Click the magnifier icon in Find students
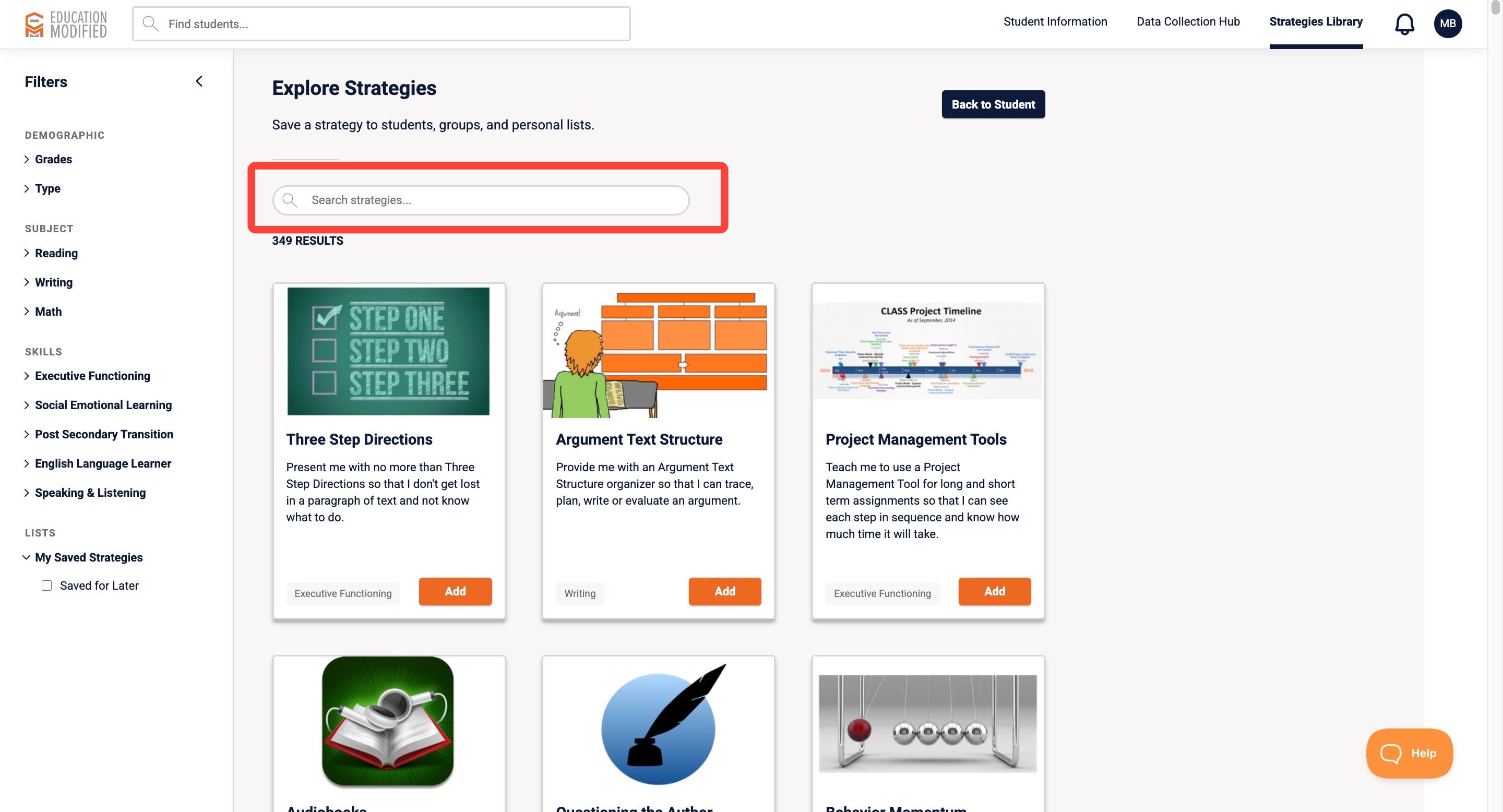1503x812 pixels. pos(150,24)
